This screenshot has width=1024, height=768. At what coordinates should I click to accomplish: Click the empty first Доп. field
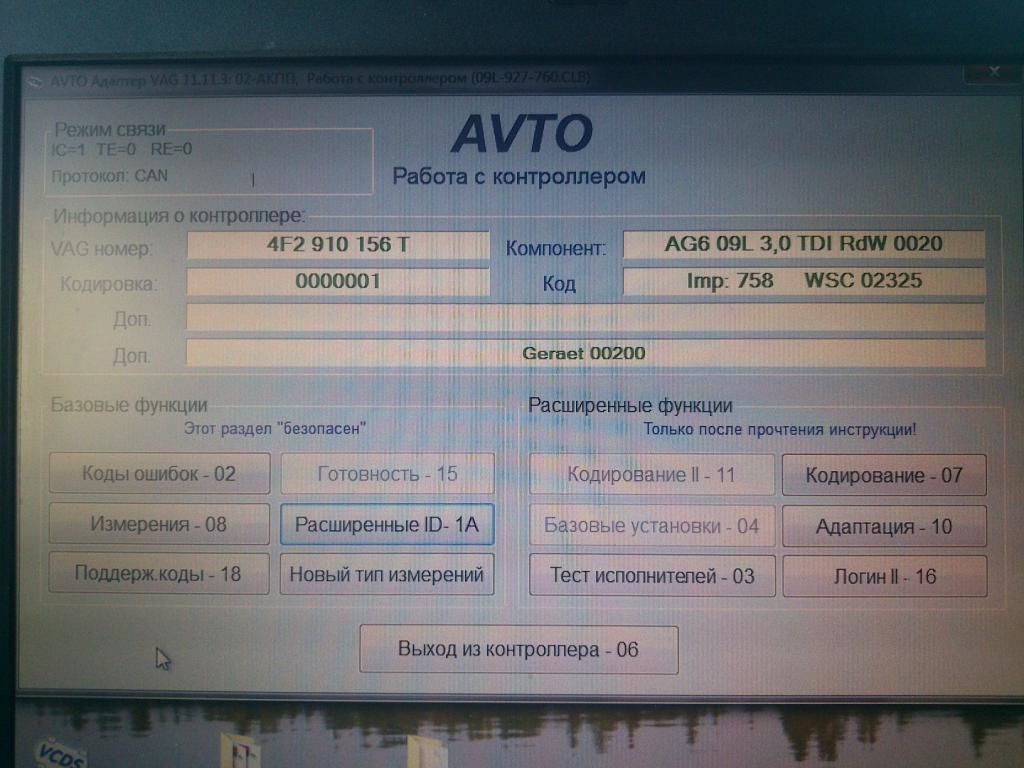click(586, 317)
